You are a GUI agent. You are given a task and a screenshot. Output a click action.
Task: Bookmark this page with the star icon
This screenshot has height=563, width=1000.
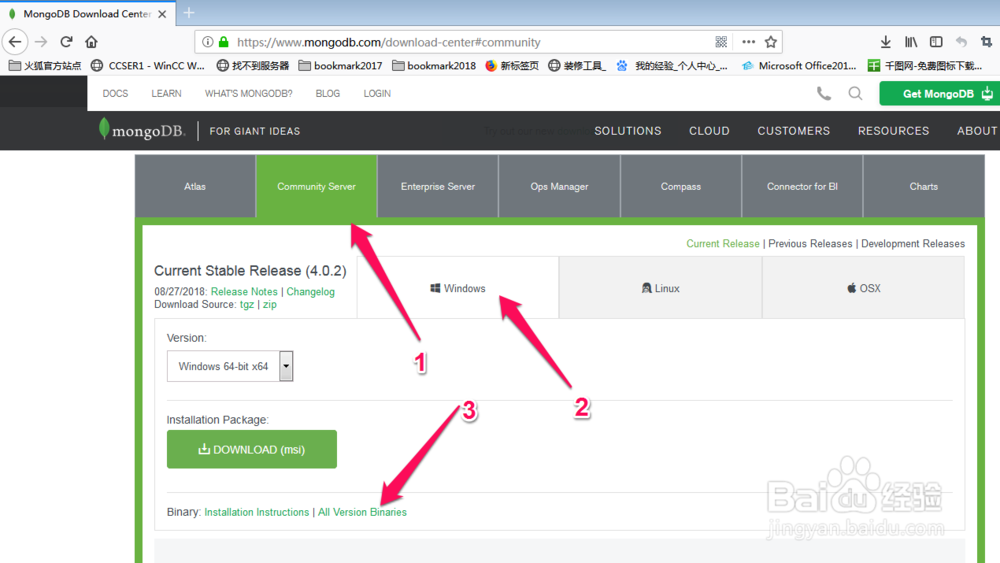pos(771,42)
